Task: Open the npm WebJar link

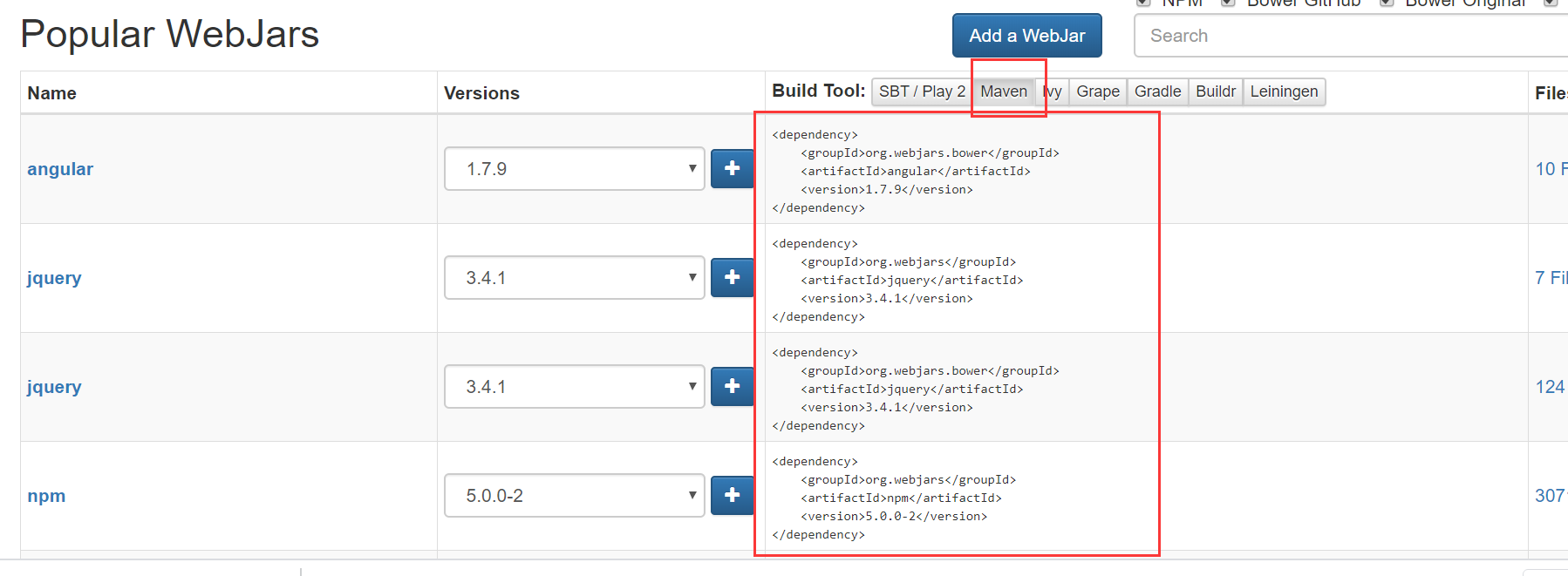Action: click(46, 496)
